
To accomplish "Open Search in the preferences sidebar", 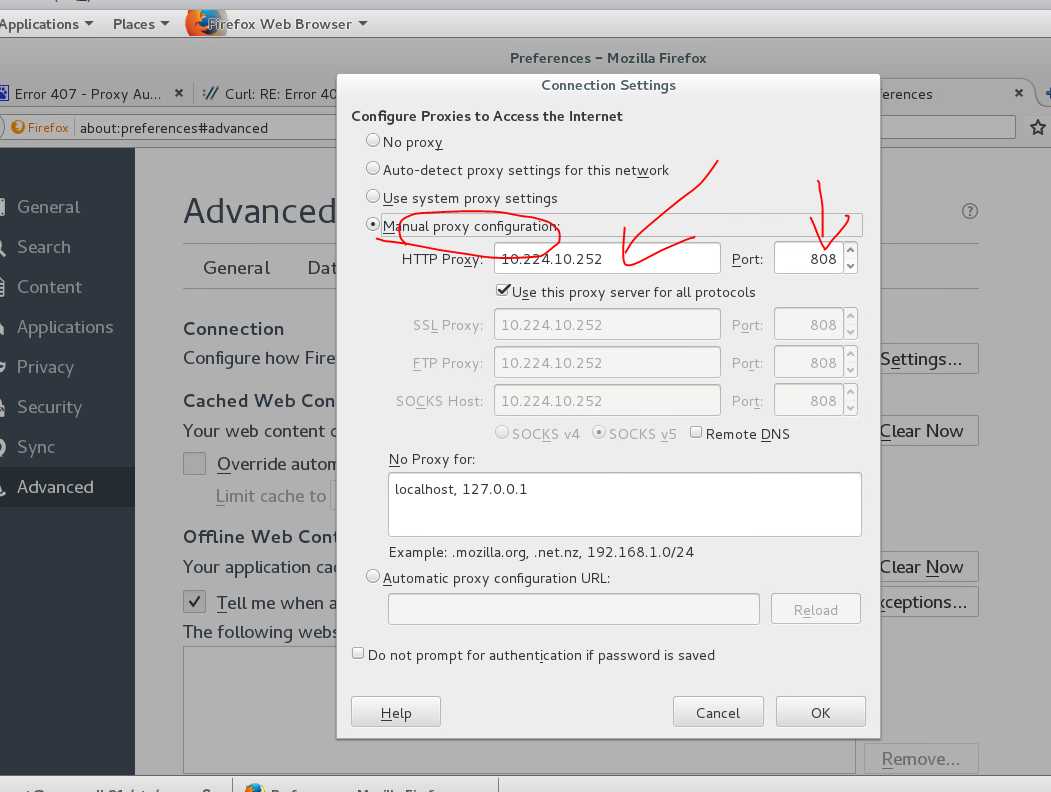I will tap(44, 247).
